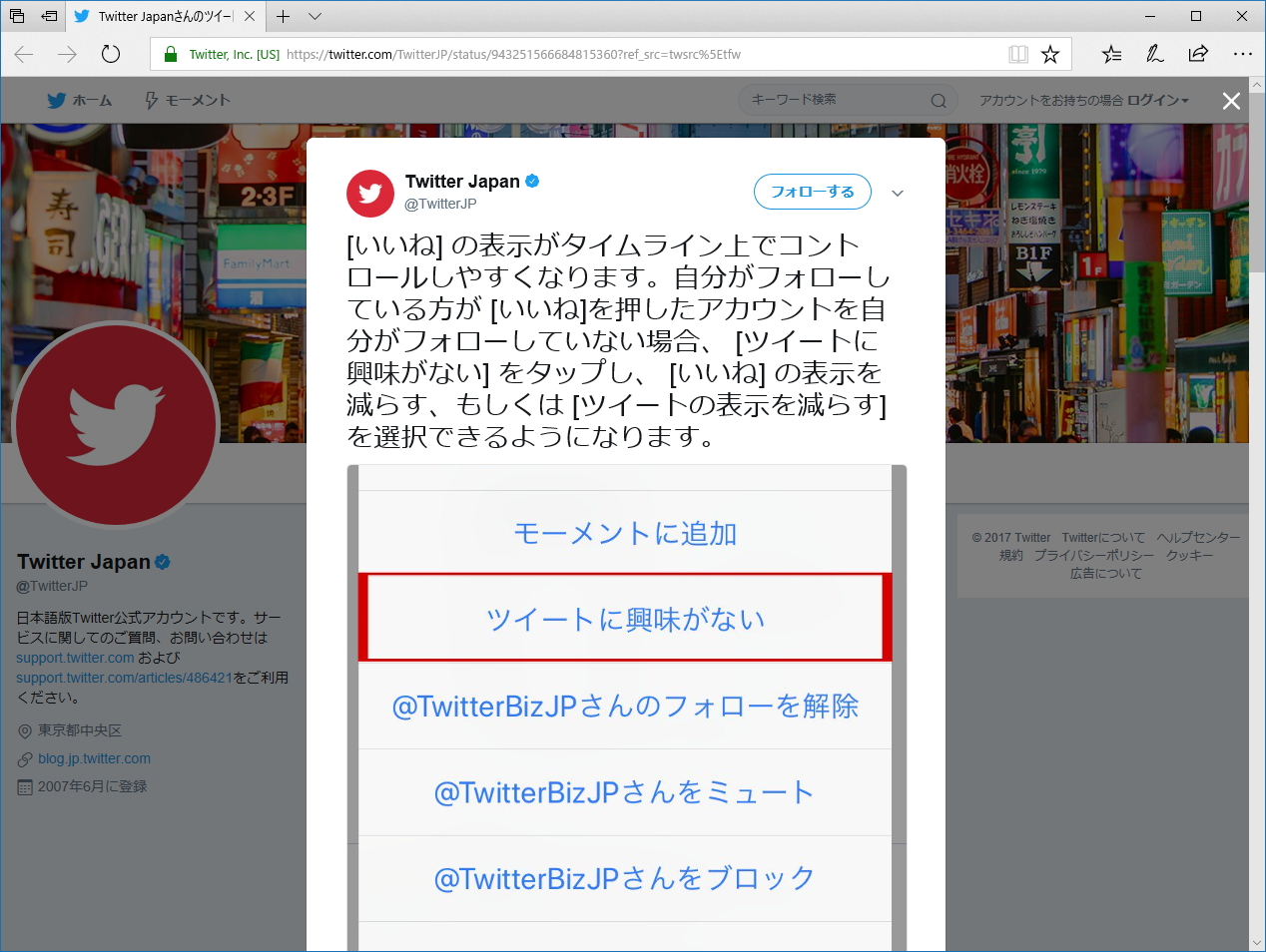
Task: Click the Twitter bird logo beside ホーム
Action: [56, 100]
